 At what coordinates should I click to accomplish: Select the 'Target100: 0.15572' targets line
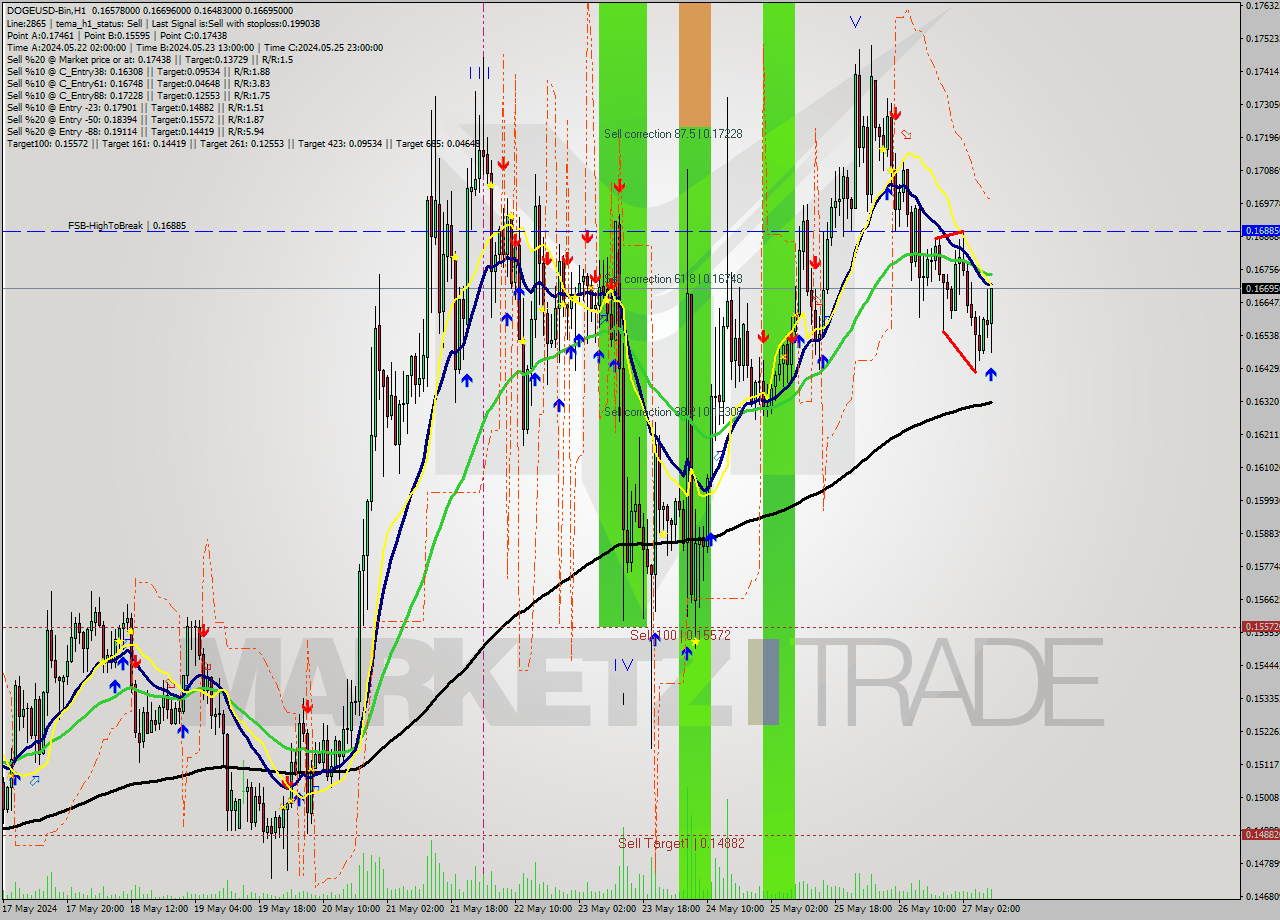[244, 143]
